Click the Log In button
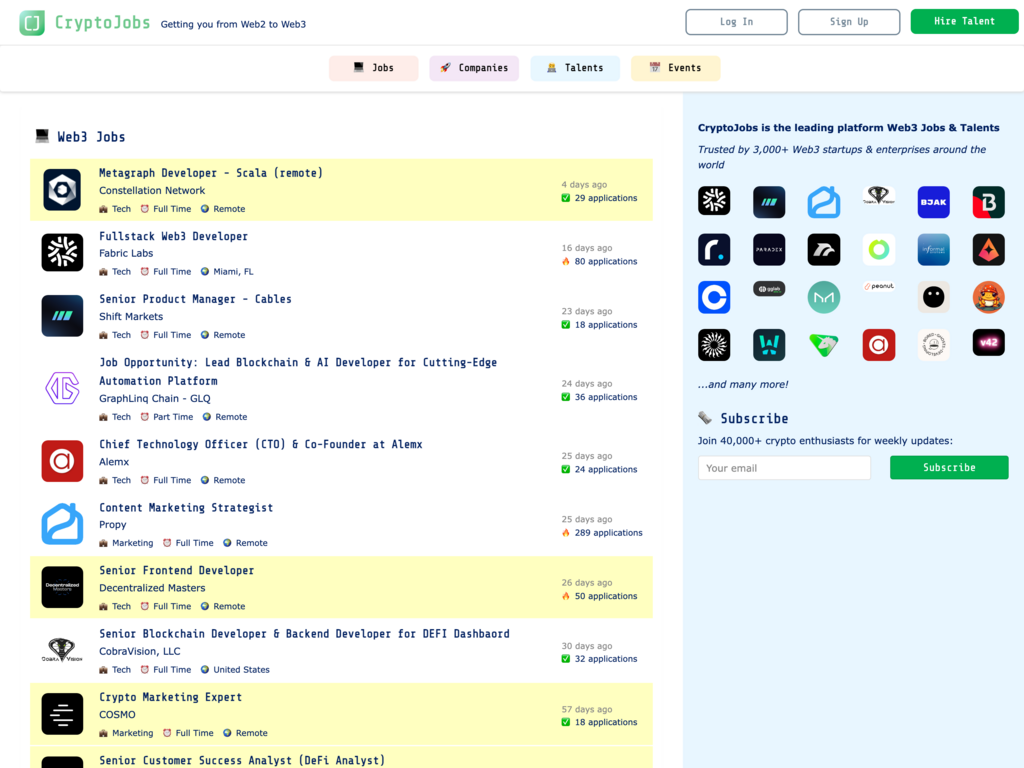 coord(736,22)
